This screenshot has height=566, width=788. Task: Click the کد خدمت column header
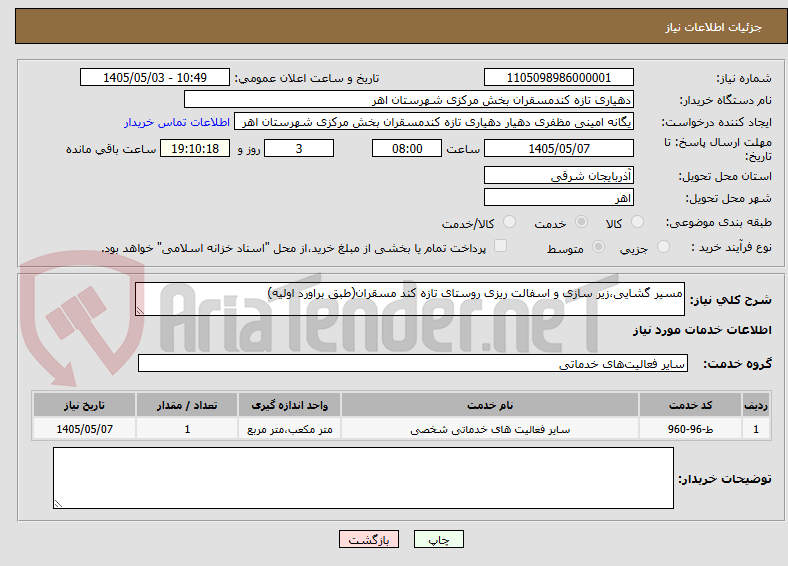coord(691,405)
